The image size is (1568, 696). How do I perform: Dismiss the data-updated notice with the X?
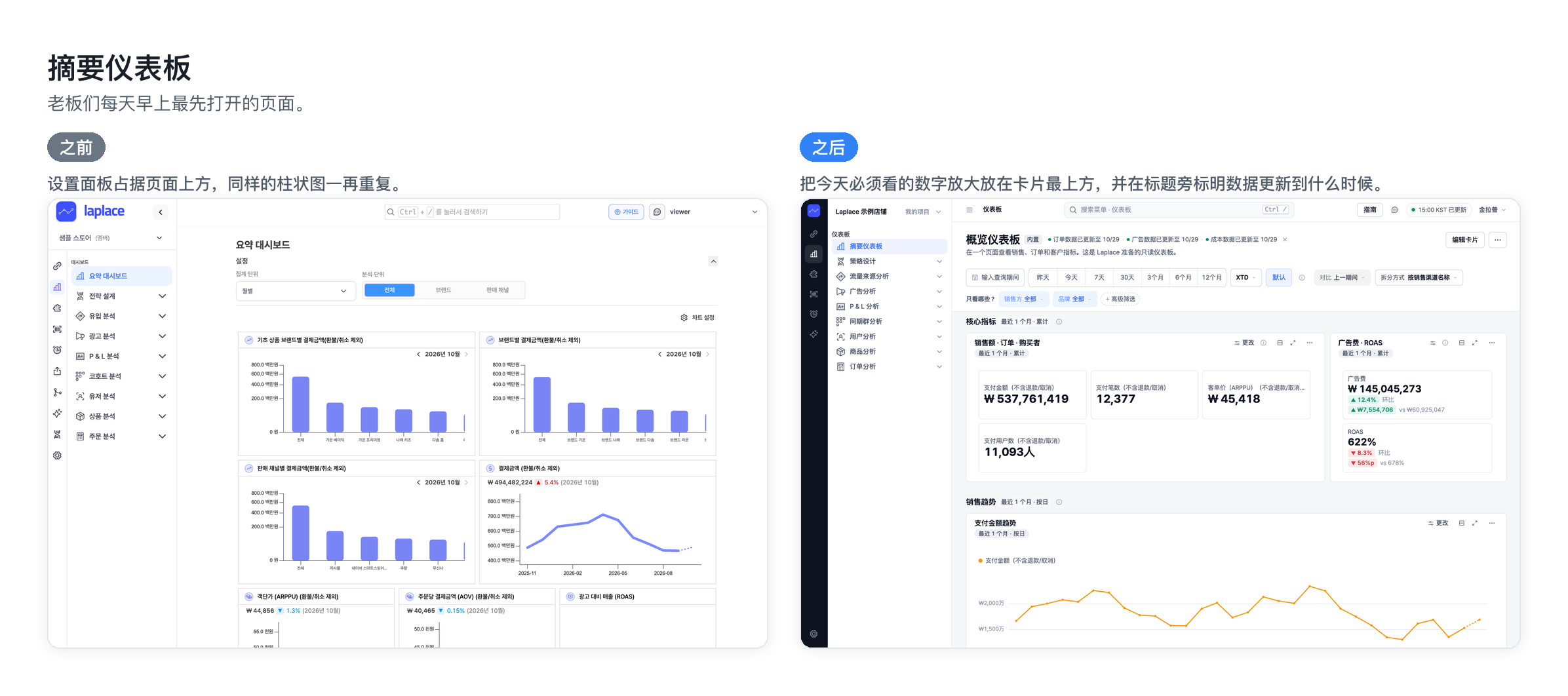[x=1285, y=240]
